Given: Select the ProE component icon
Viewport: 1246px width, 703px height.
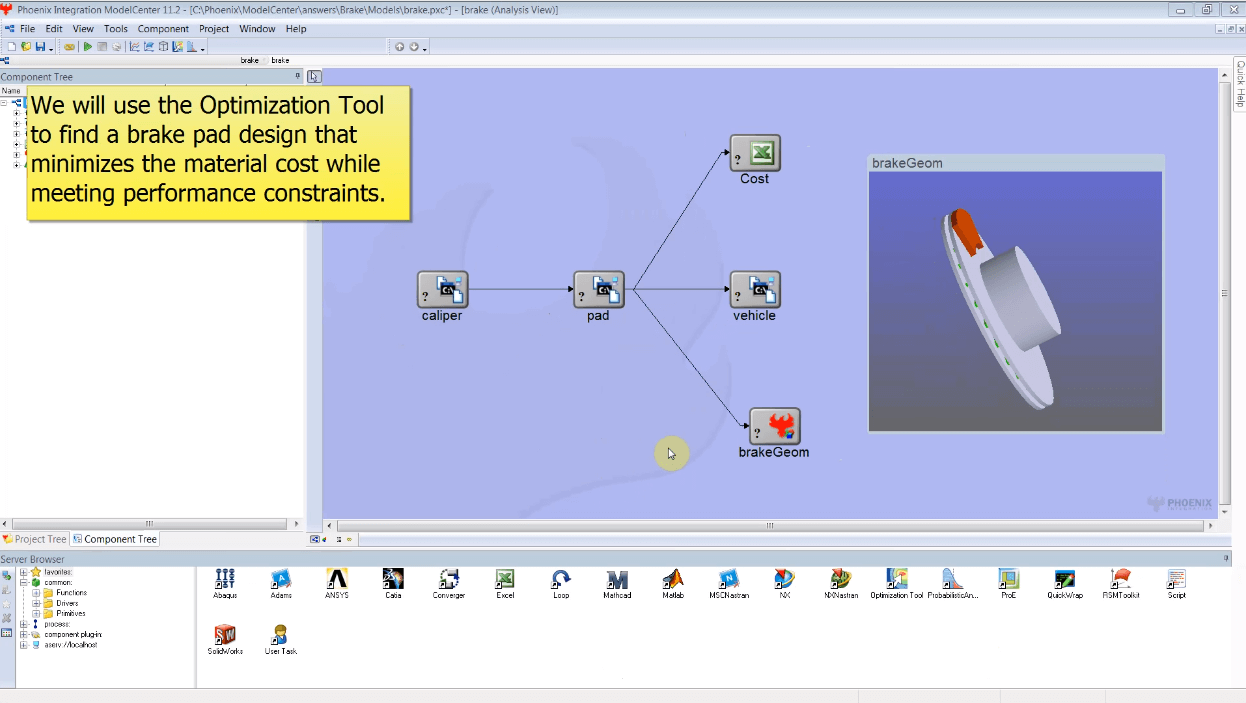Looking at the screenshot, I should click(1009, 579).
